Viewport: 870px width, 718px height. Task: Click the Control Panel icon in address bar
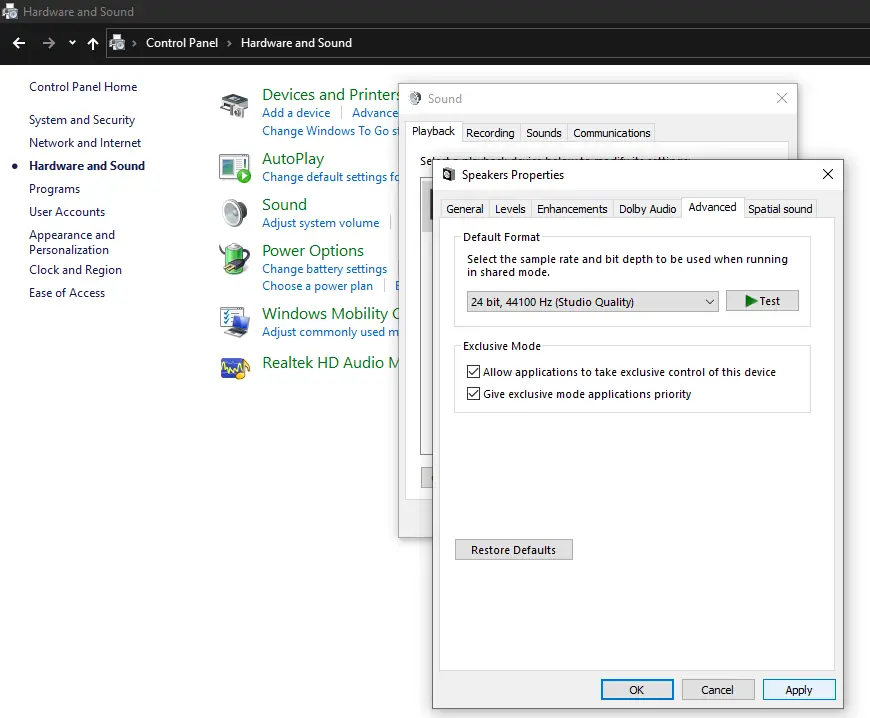click(117, 43)
